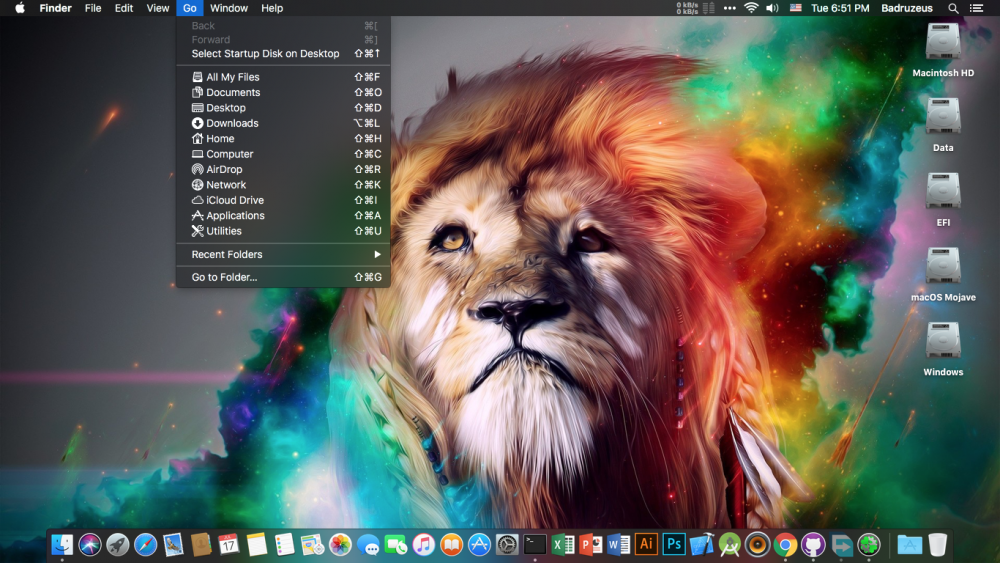
Task: Open Messages speech bubble icon
Action: pyautogui.click(x=368, y=545)
